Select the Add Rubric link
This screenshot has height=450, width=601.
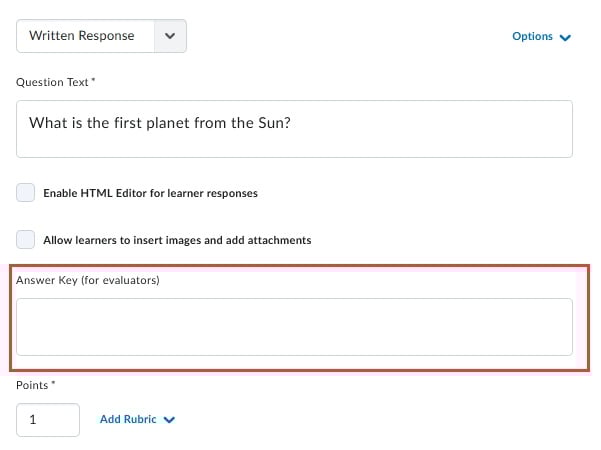coord(128,419)
